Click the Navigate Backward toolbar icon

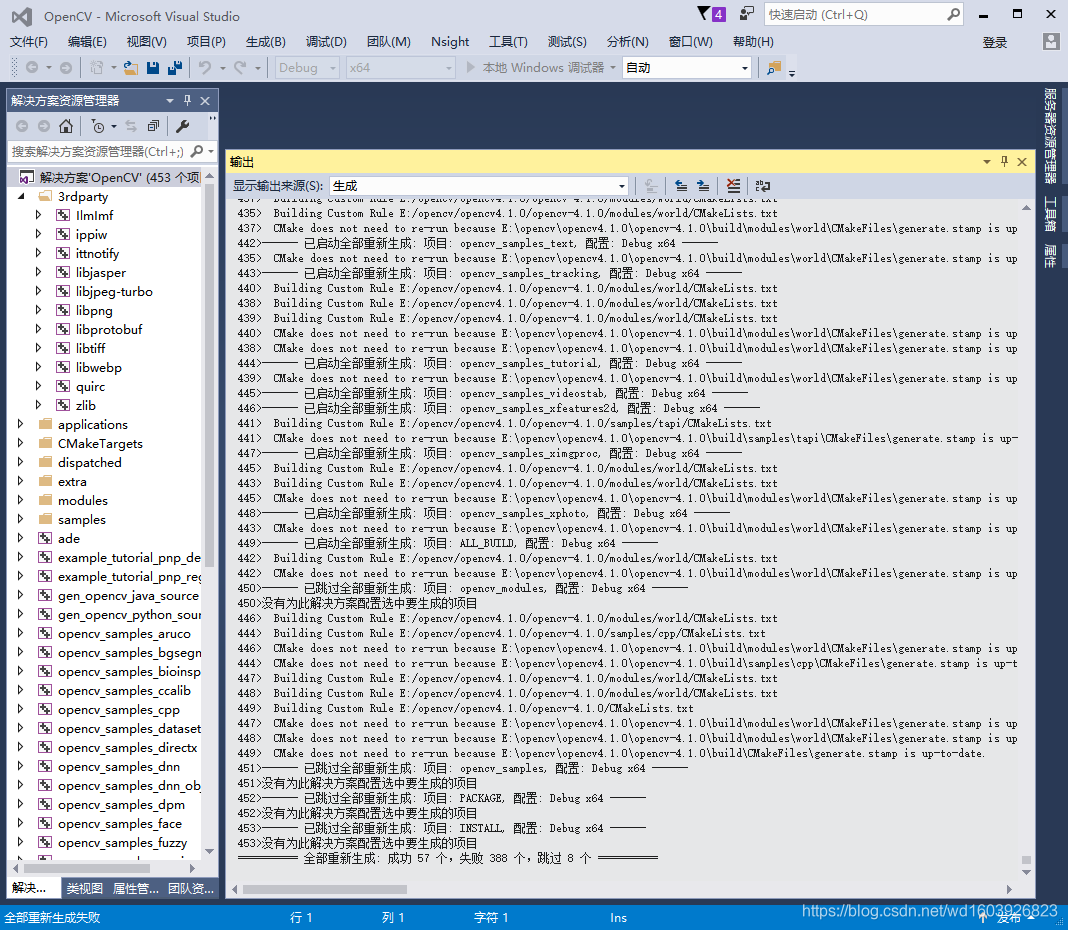(31, 67)
